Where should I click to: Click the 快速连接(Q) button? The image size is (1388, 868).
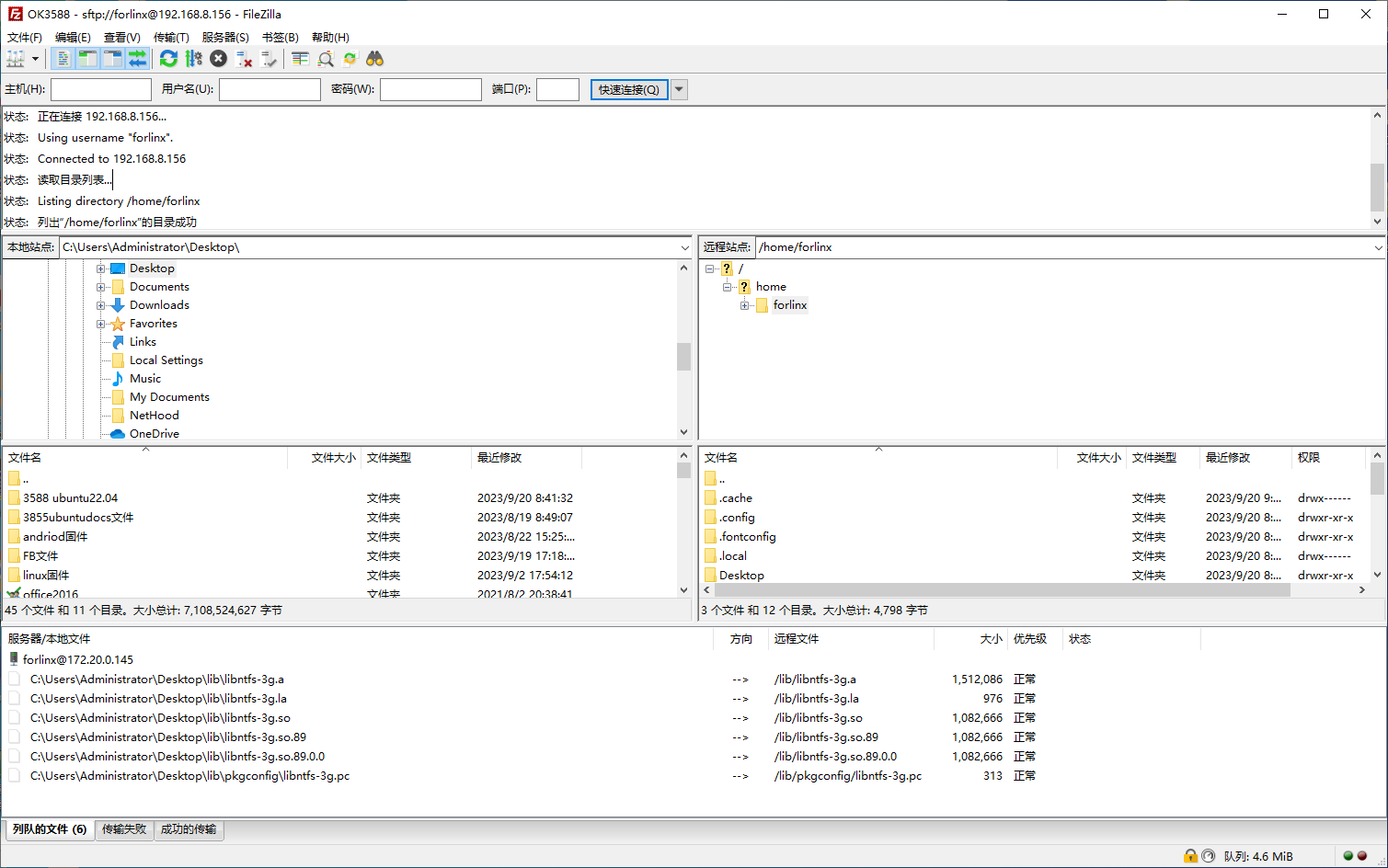point(629,89)
